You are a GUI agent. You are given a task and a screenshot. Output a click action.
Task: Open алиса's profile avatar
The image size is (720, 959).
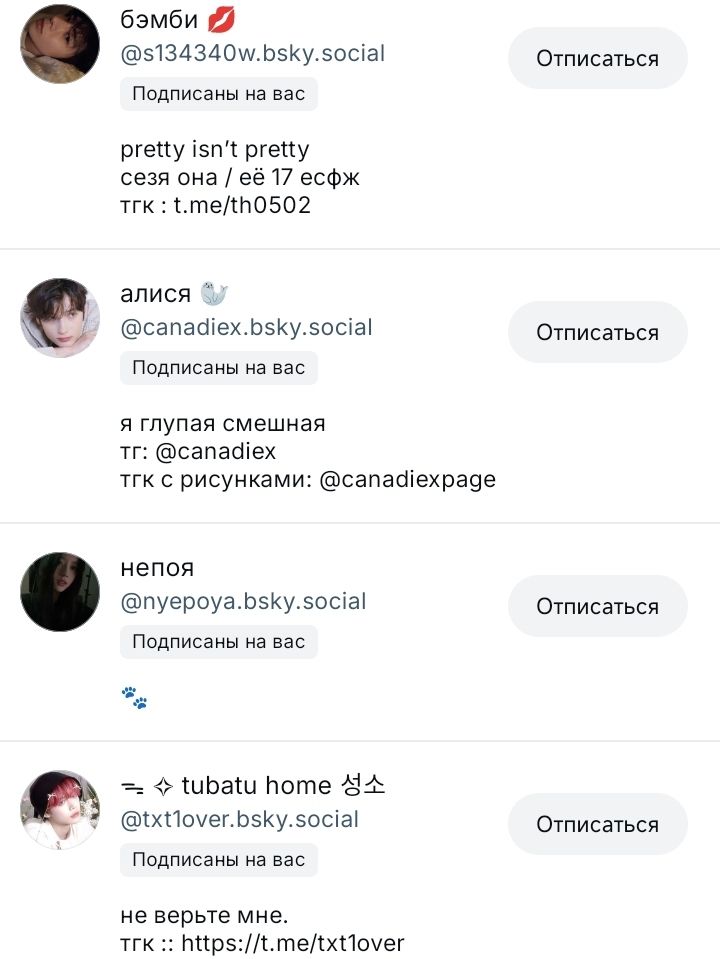(60, 318)
